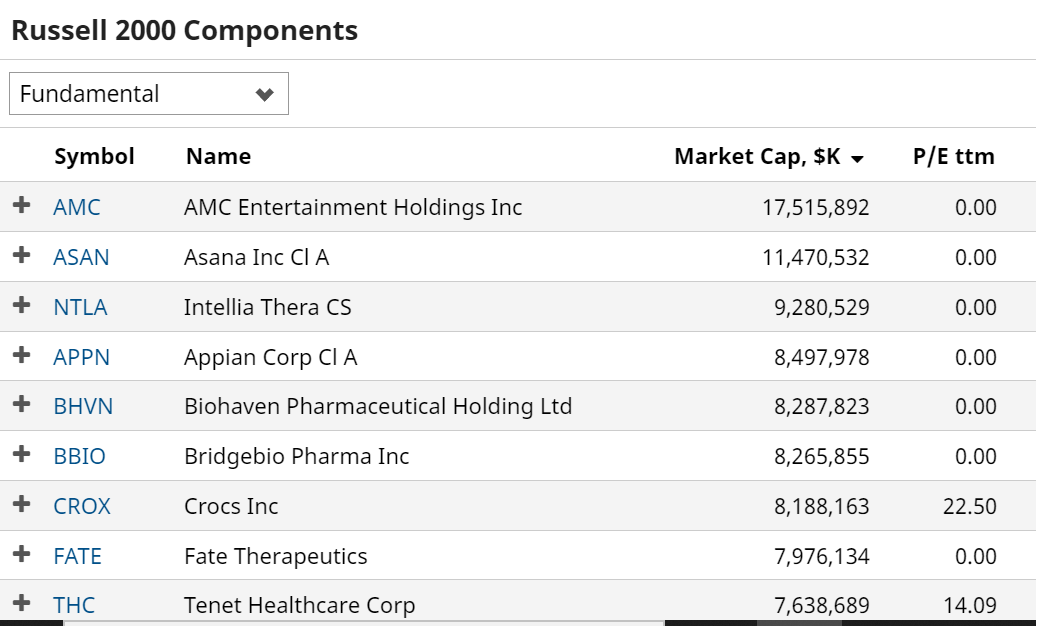Click plus icon beside FATE
The image size is (1038, 632).
21,554
